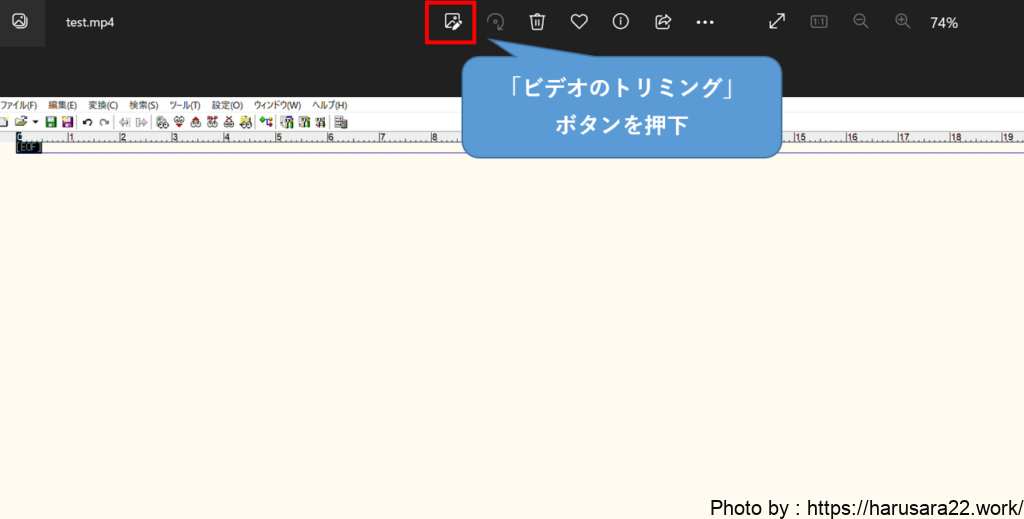The height and width of the screenshot is (519, 1024).
Task: Open the three-dot more options menu
Action: (x=705, y=22)
